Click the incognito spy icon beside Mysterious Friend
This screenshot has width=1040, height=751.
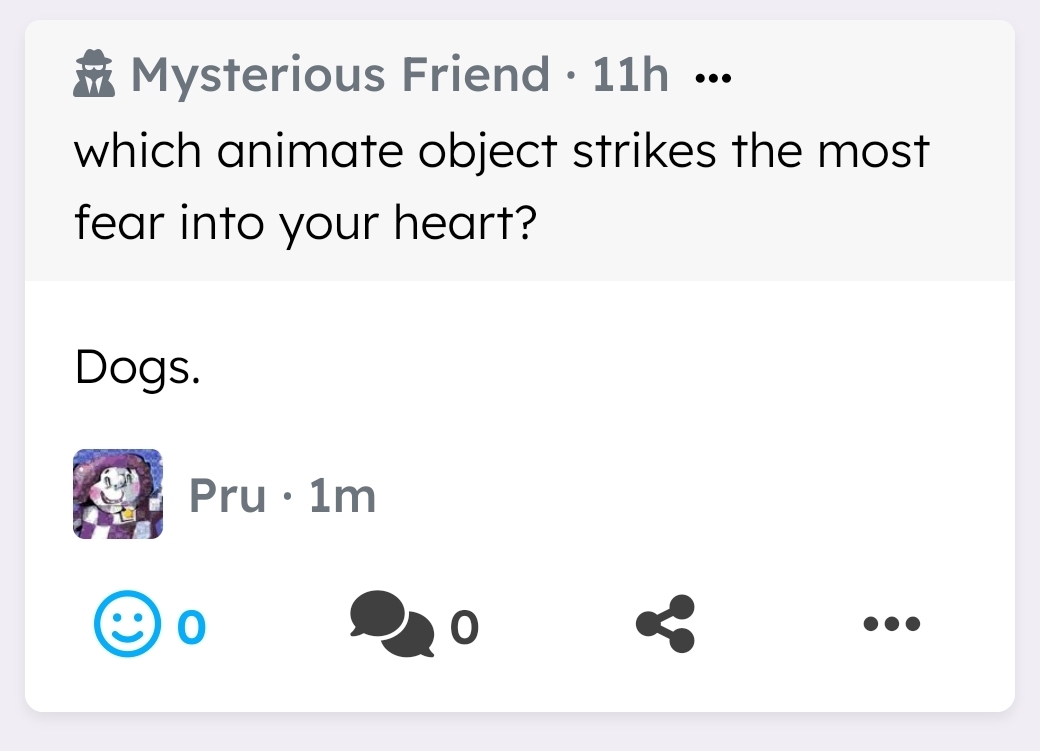coord(96,76)
